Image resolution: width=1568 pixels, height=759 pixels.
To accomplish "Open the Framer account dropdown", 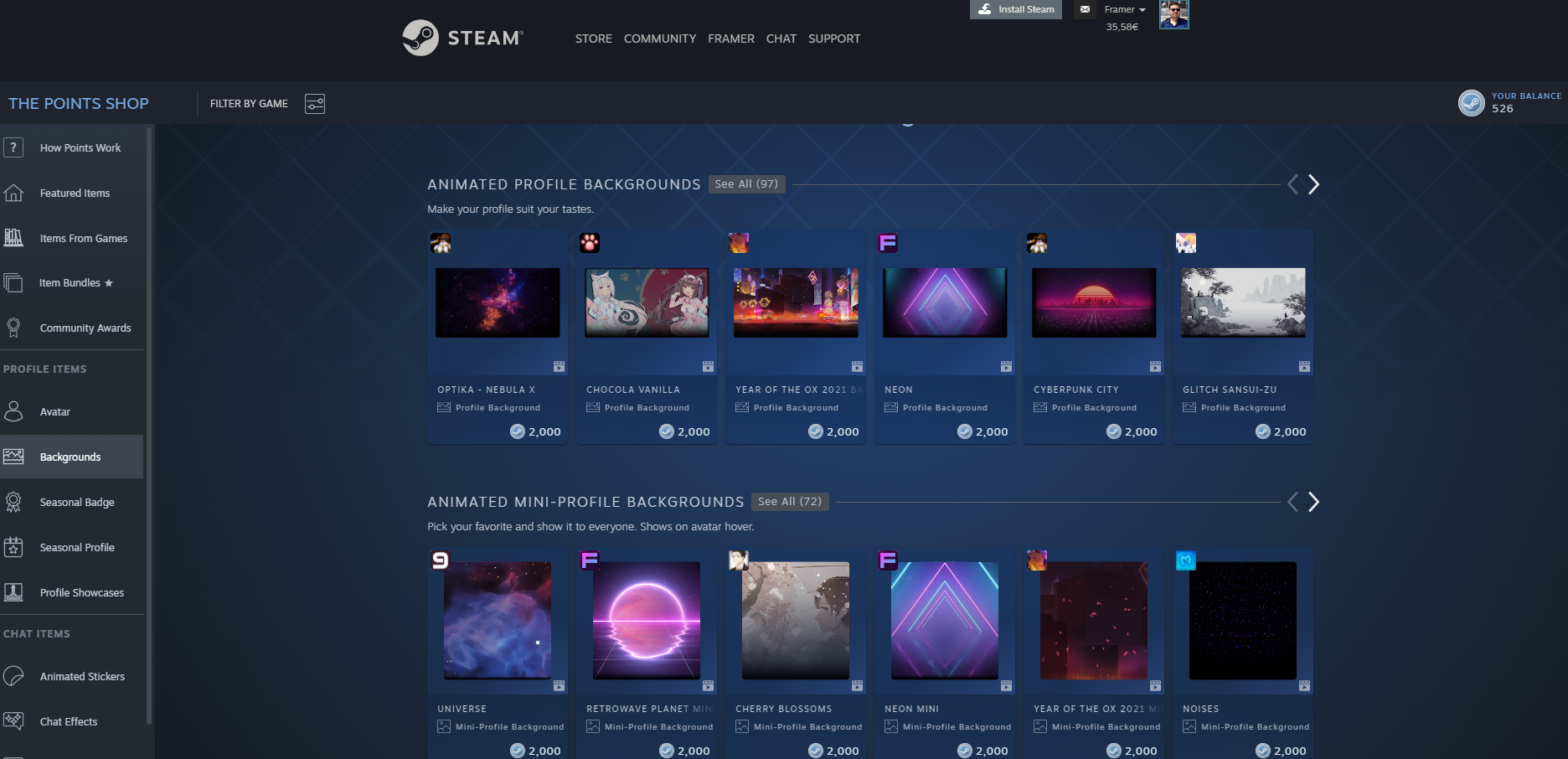I will (1125, 10).
